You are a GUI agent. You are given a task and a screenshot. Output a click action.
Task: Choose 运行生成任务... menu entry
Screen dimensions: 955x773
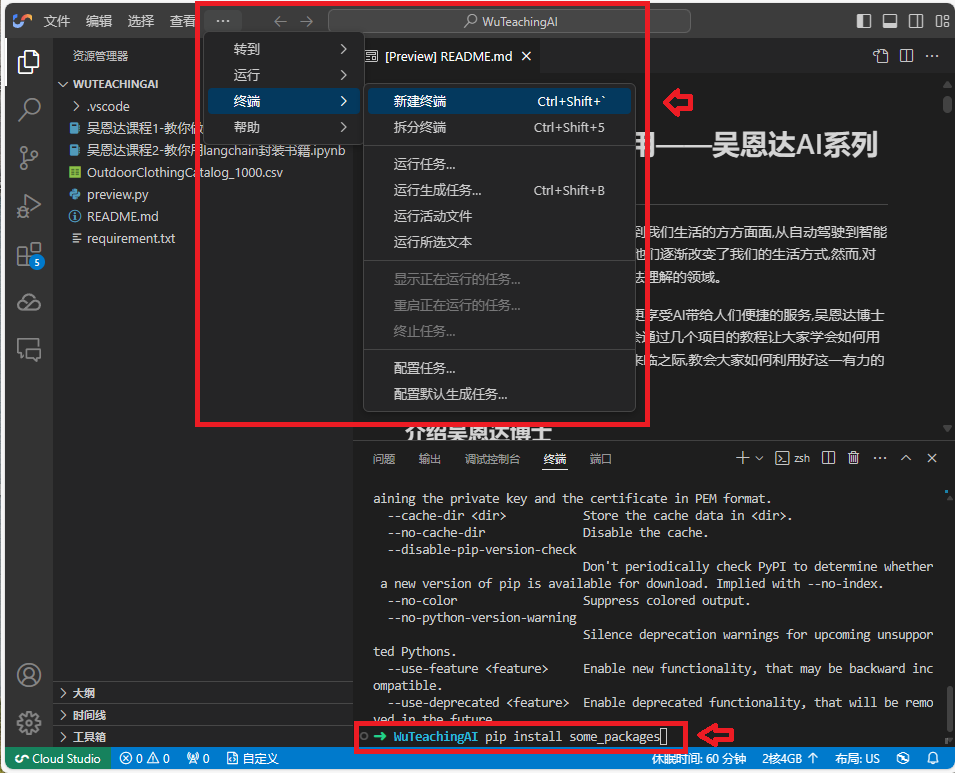point(499,191)
